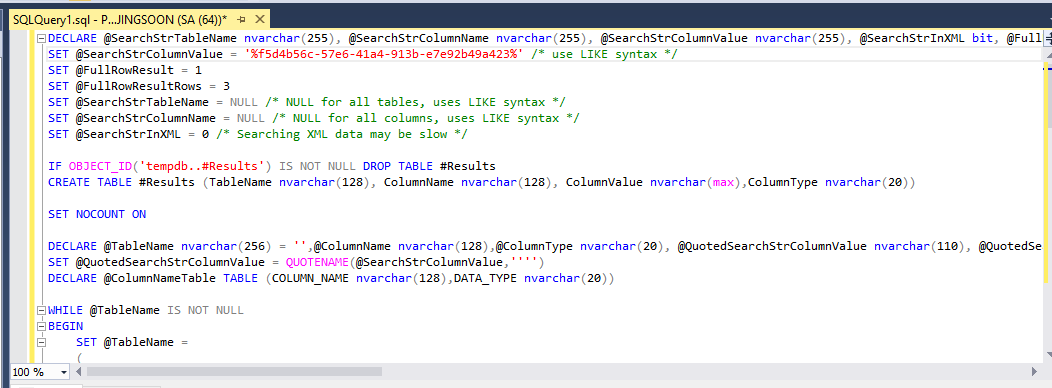Collapse the DECLARE @SearchStrTableName code block
The width and height of the screenshot is (1052, 388).
(x=41, y=38)
